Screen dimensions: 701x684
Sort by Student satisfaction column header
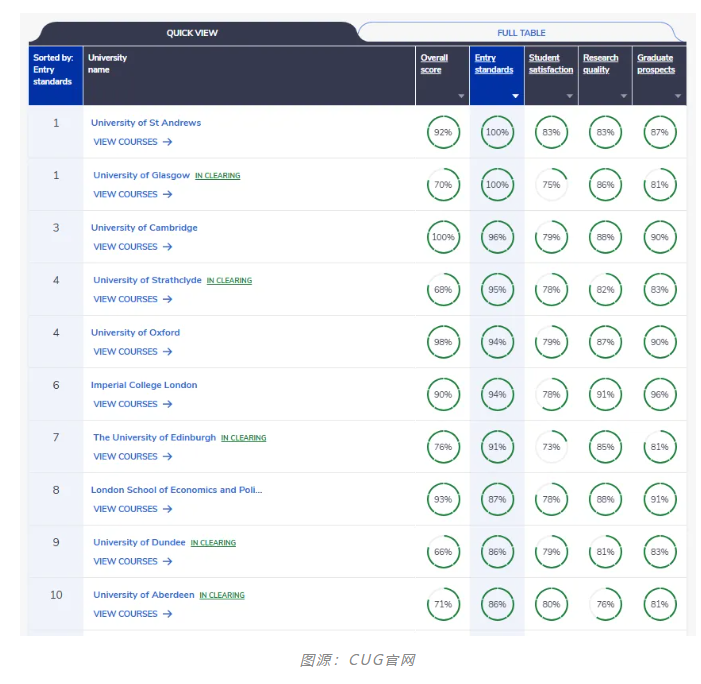click(x=551, y=63)
